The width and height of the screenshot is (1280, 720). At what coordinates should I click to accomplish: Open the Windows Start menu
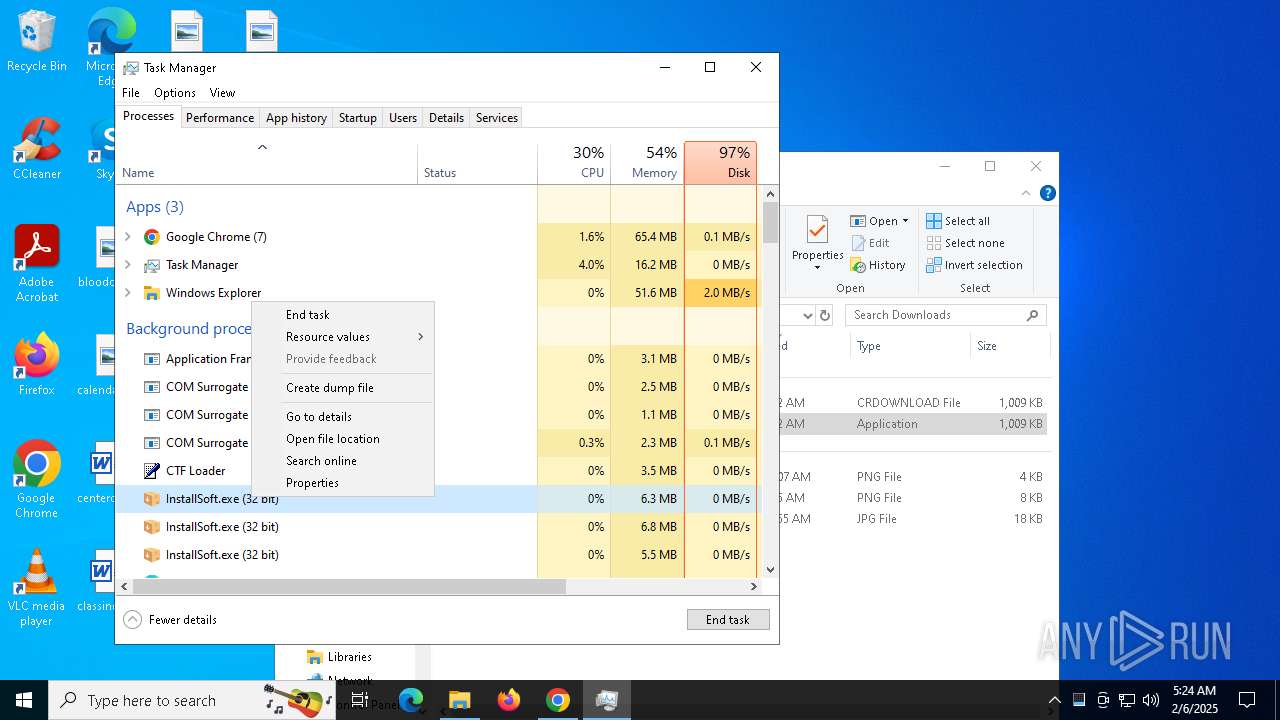(24, 700)
